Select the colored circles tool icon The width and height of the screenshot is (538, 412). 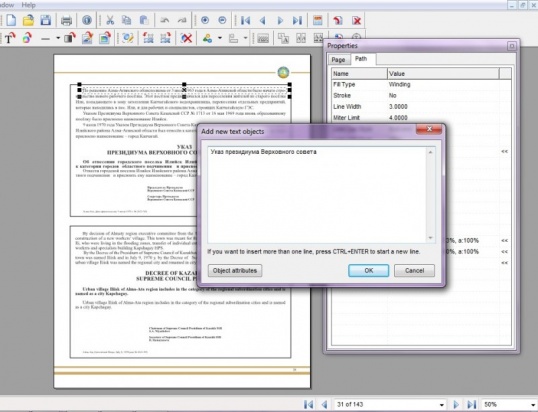click(27, 38)
